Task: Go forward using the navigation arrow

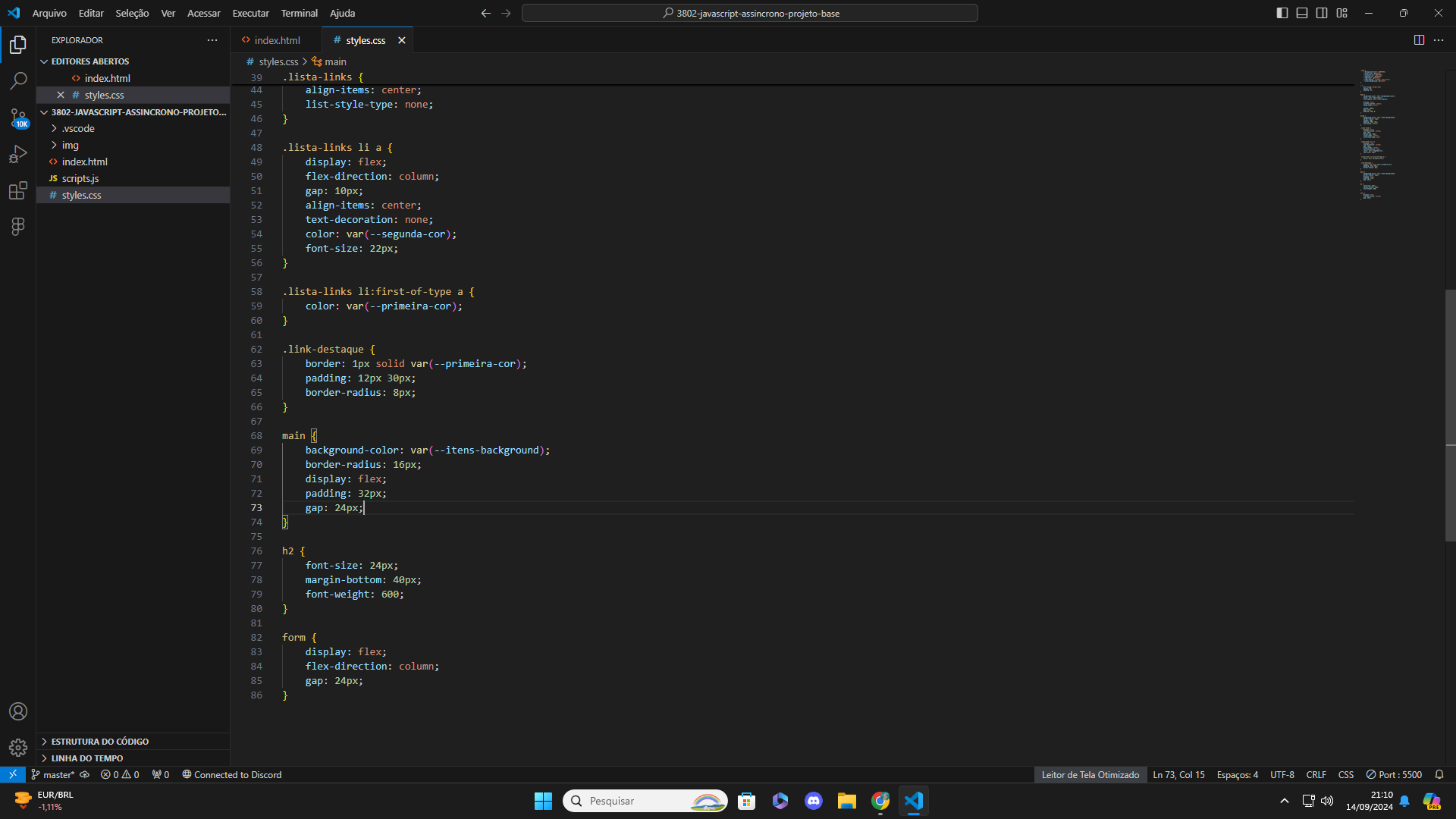Action: [x=506, y=13]
